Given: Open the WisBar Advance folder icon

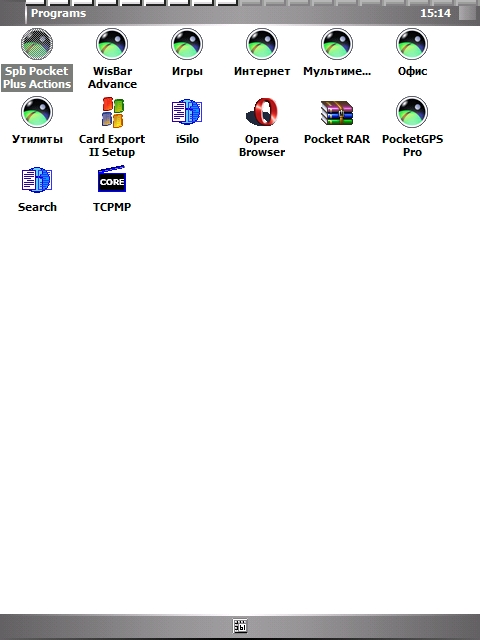Looking at the screenshot, I should [112, 44].
